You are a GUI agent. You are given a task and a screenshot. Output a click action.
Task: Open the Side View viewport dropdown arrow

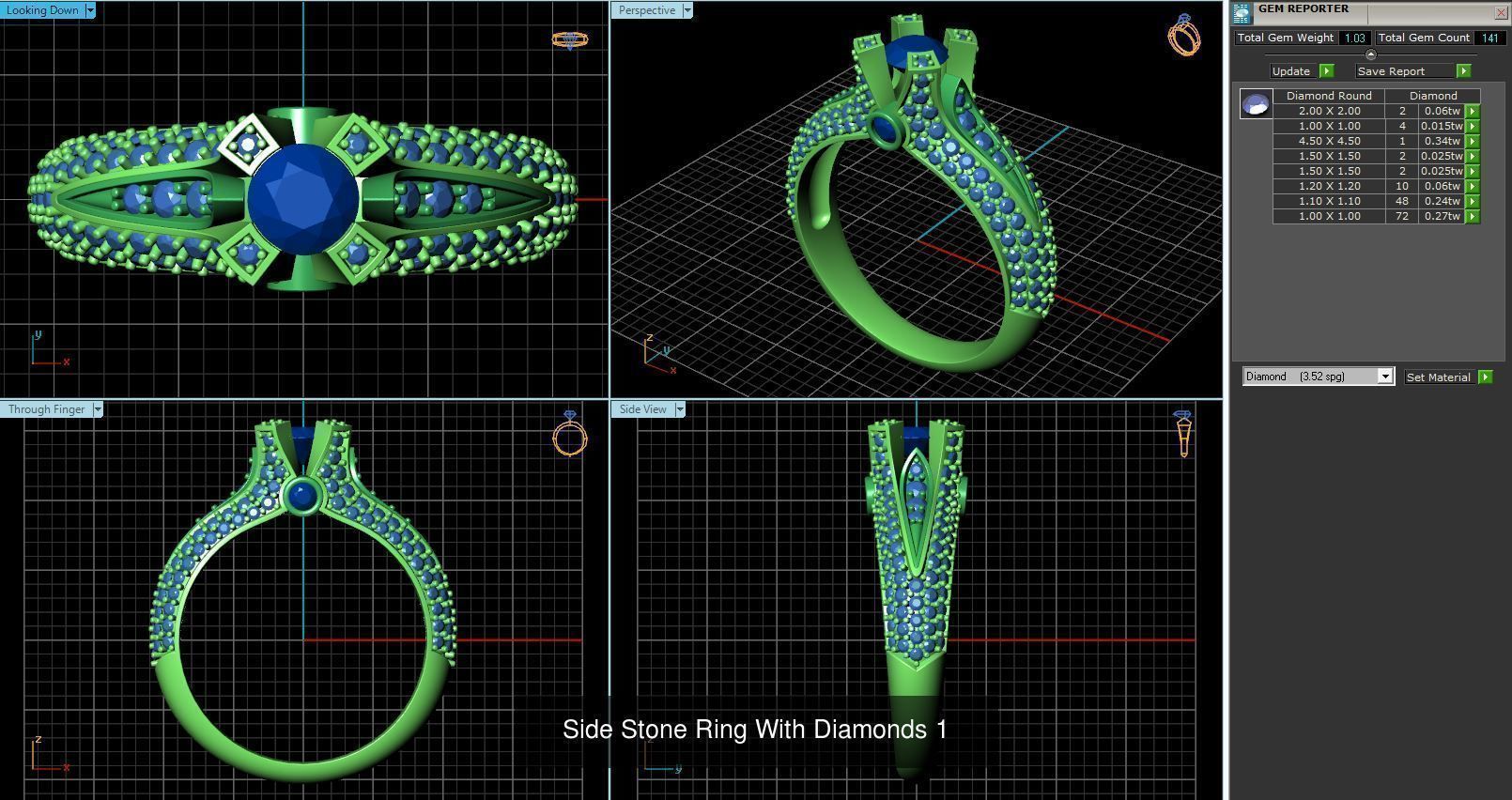[x=680, y=409]
